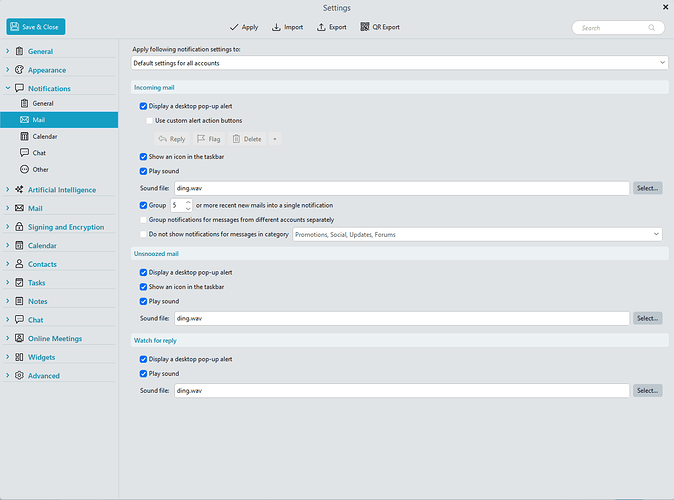This screenshot has height=500, width=674.
Task: Click the Tasks checklist icon
Action: click(19, 282)
